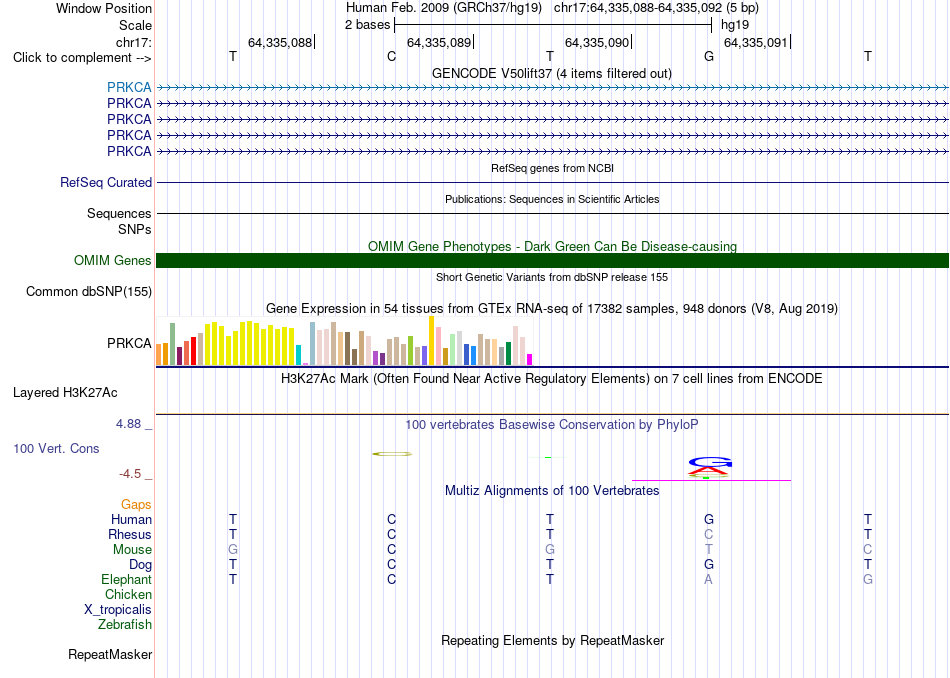
Task: Click 'Gene Expression in 54 tissues' GTEx title
Action: click(x=552, y=308)
